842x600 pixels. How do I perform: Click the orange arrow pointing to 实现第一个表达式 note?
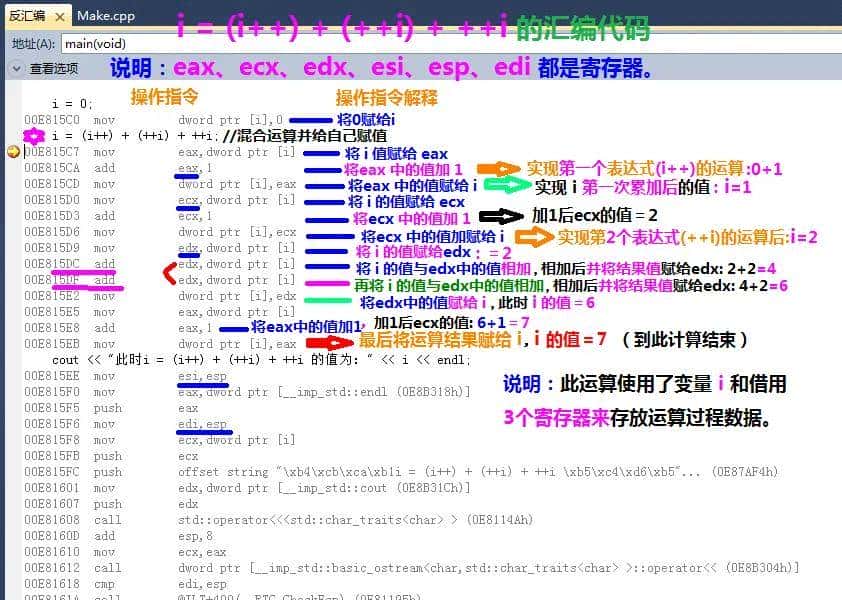[501, 168]
